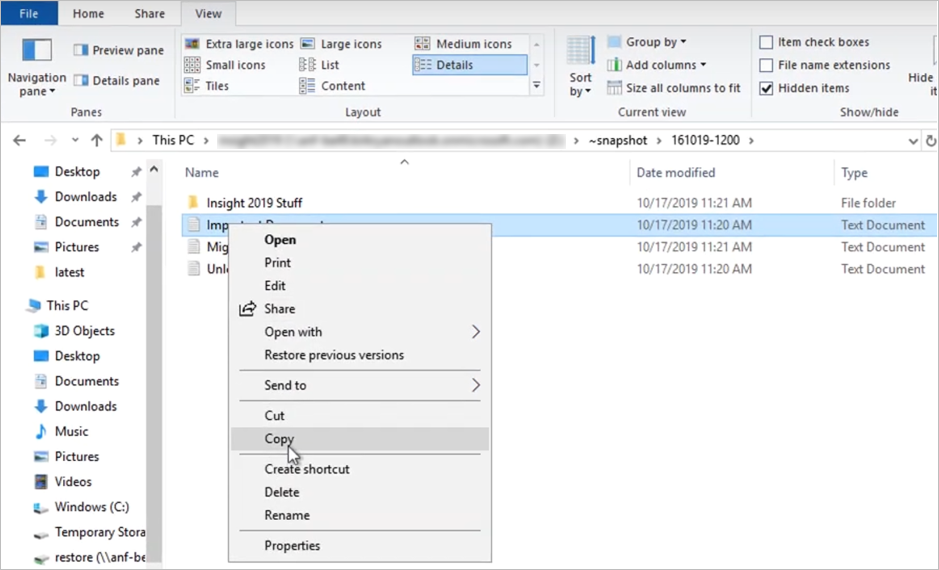Open Temporary Storage drive in sidebar
The height and width of the screenshot is (570, 939).
99,532
